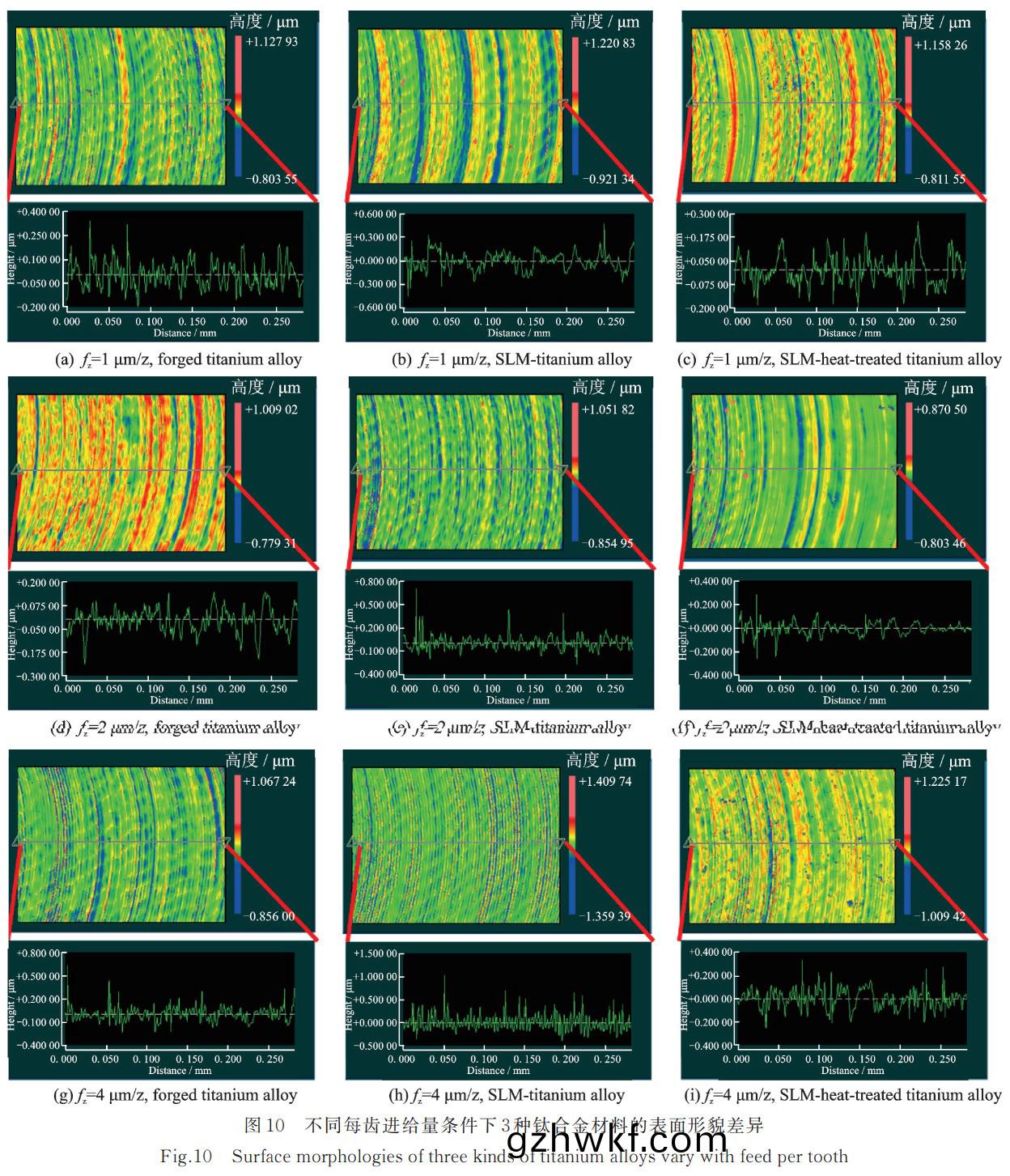The image size is (1010, 1176).
Task: Select left profile-line triangle in panel (c)
Action: click(691, 103)
